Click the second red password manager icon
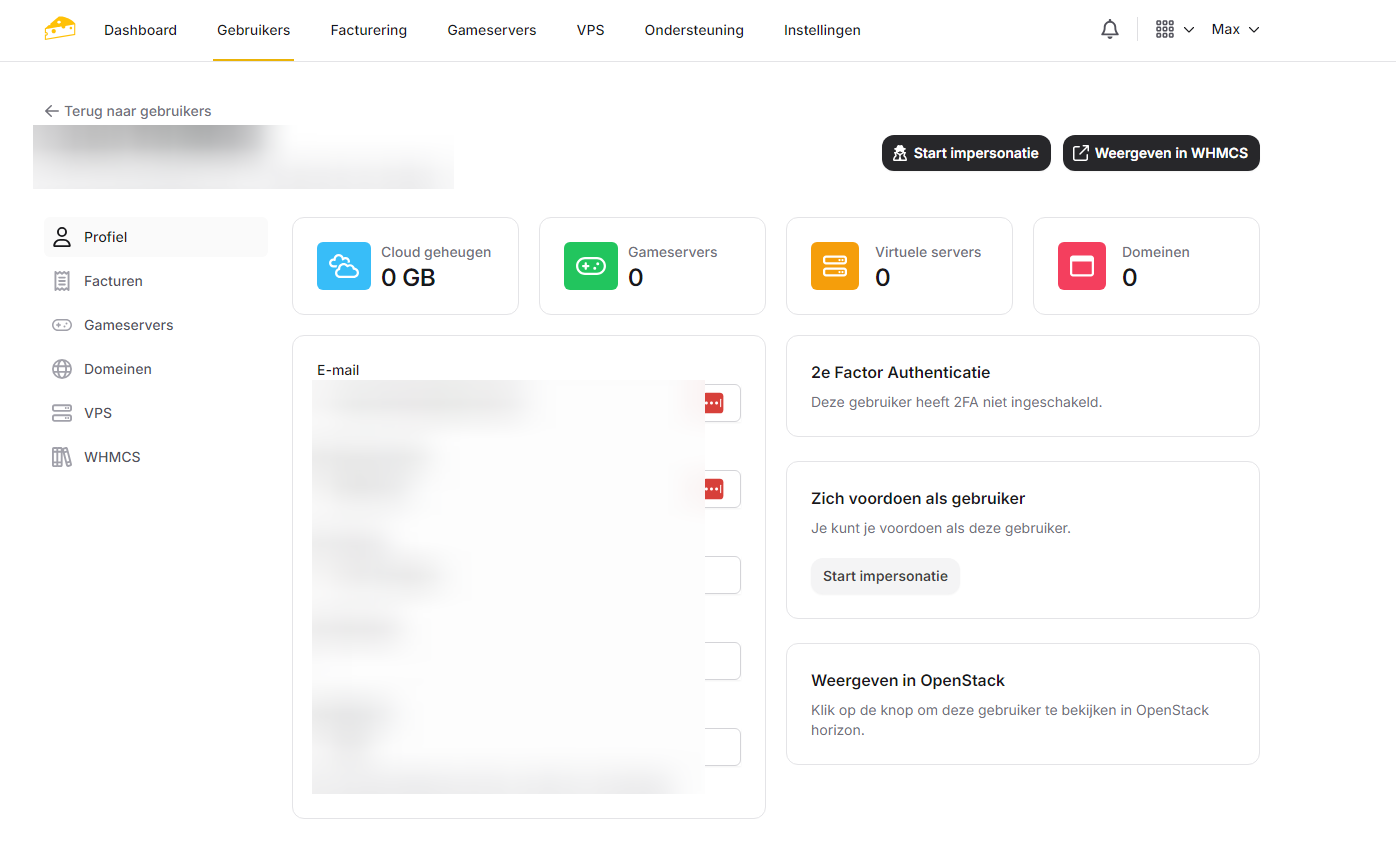Image resolution: width=1396 pixels, height=849 pixels. coord(712,489)
